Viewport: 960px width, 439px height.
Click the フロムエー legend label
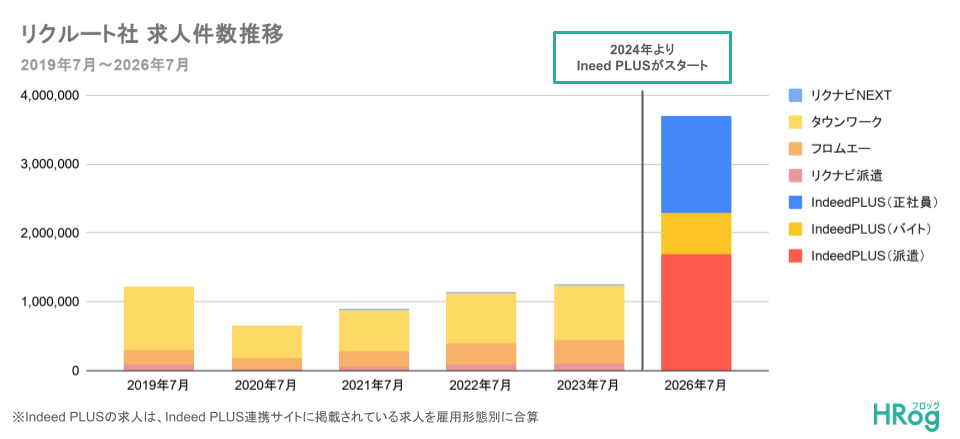point(841,149)
